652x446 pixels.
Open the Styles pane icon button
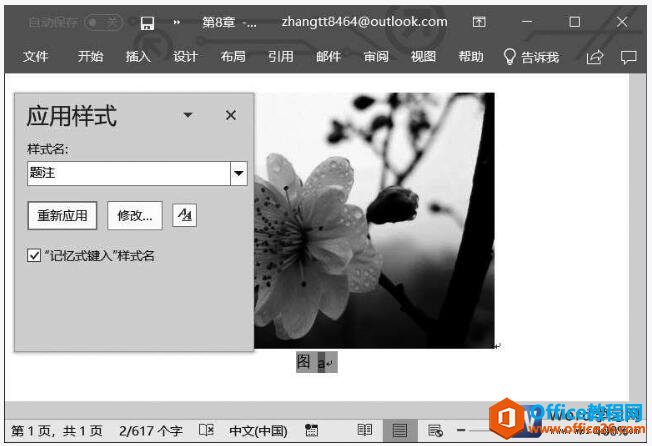click(x=185, y=215)
